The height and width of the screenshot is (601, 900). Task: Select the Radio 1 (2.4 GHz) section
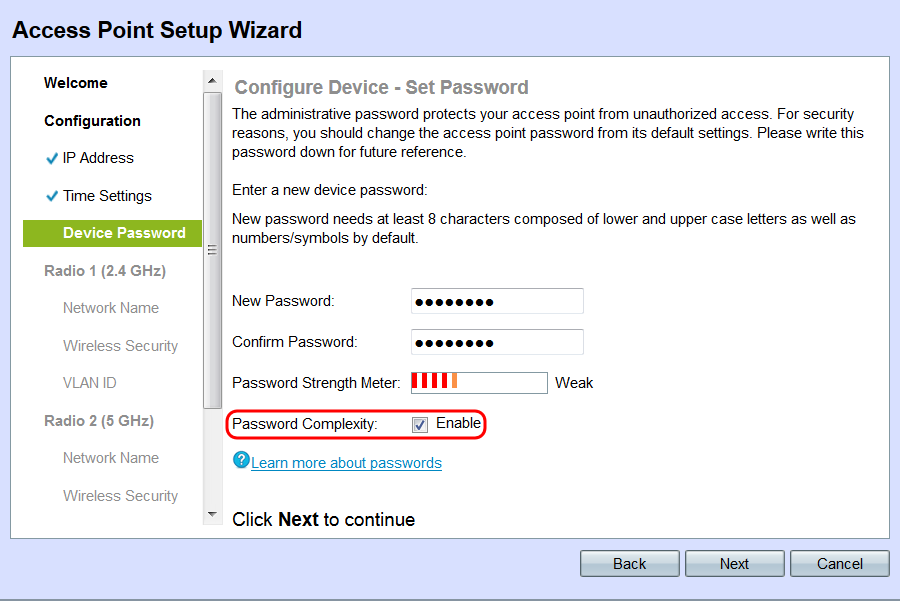[105, 271]
